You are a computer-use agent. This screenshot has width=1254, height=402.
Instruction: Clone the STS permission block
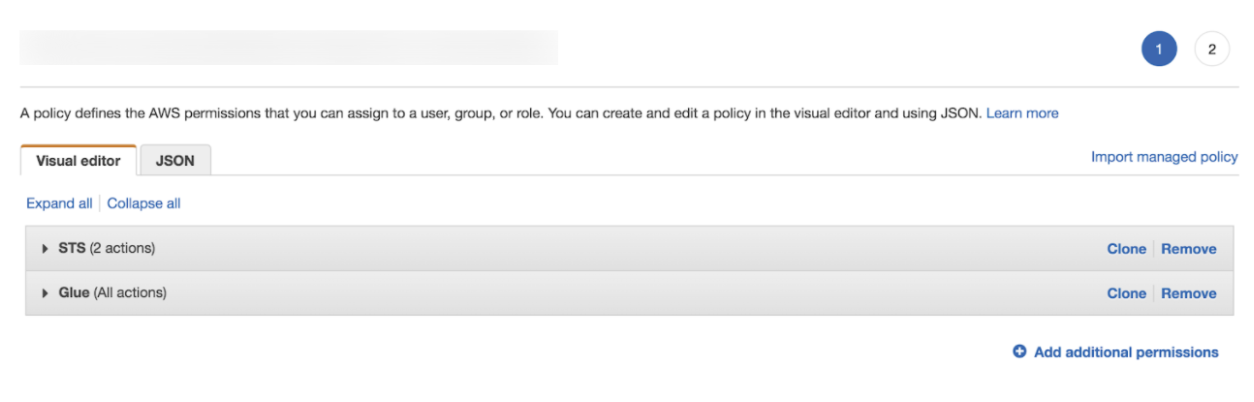point(1126,249)
